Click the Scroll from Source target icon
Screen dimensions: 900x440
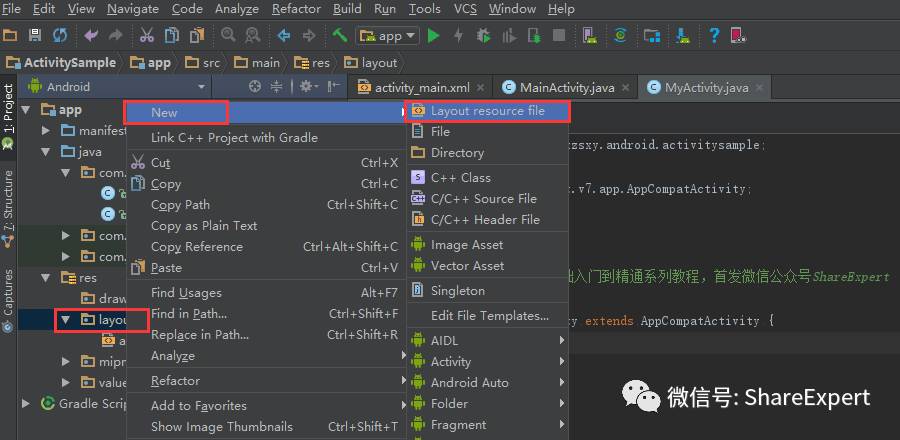[x=255, y=87]
